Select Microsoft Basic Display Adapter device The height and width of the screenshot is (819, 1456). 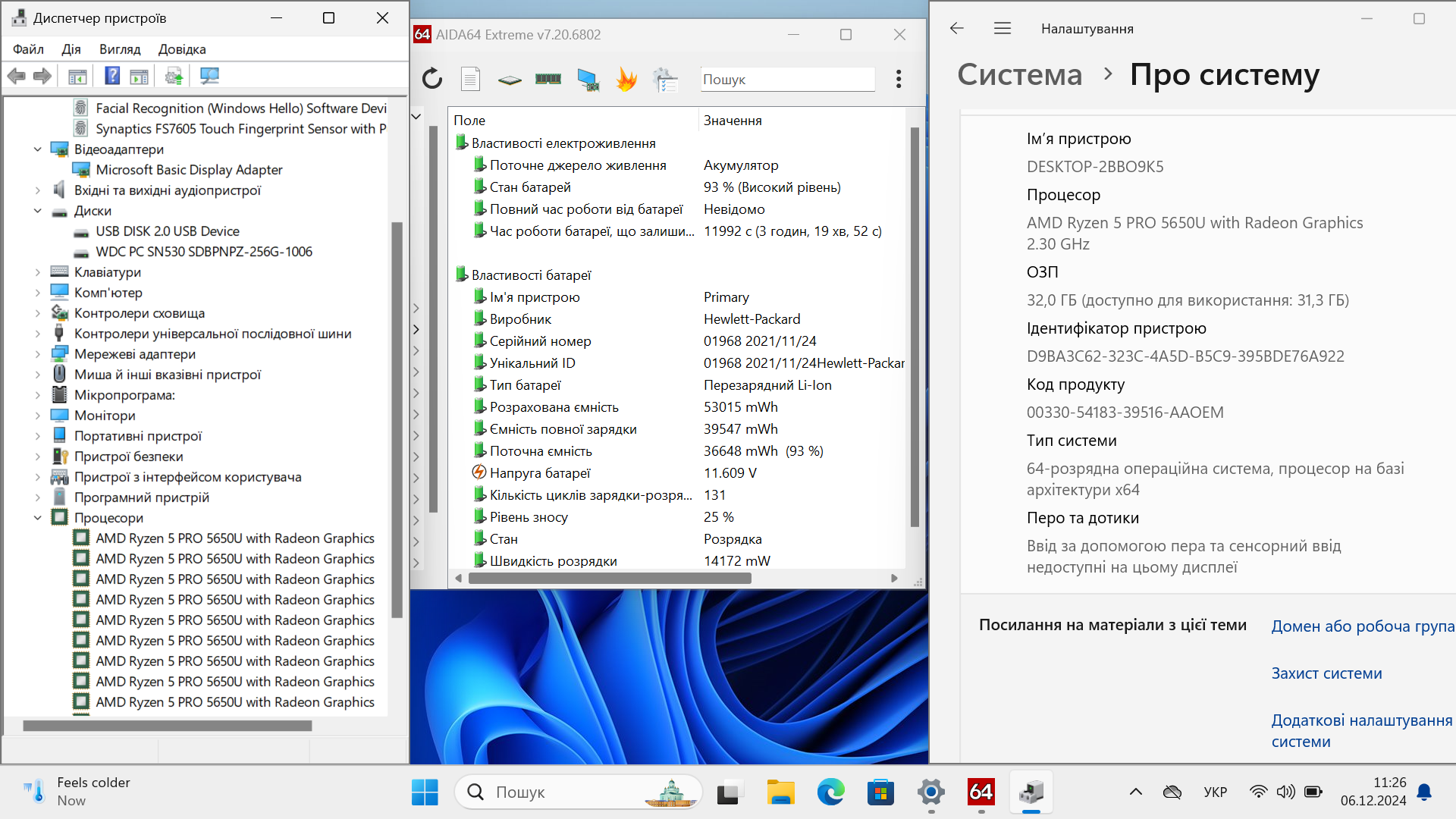point(189,170)
